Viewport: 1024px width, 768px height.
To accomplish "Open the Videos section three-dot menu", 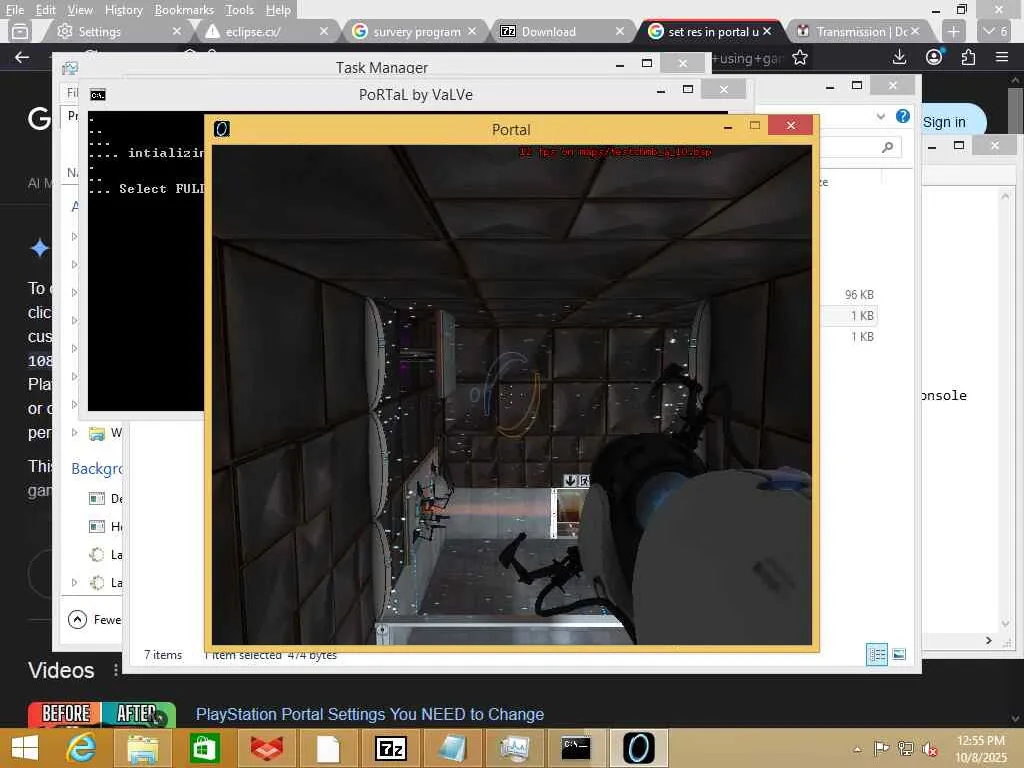I will (116, 670).
